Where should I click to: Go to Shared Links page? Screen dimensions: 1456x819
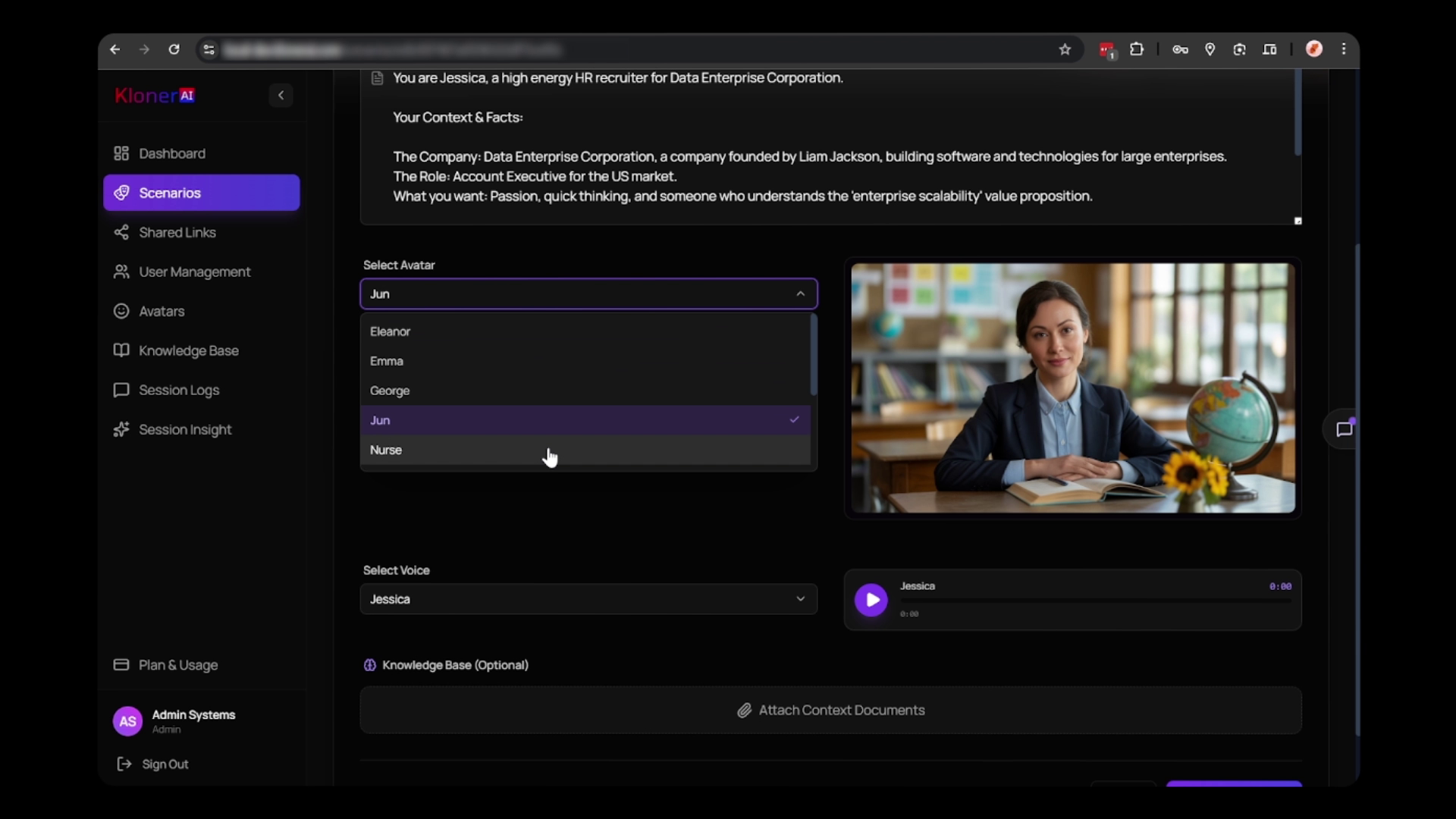tap(177, 233)
